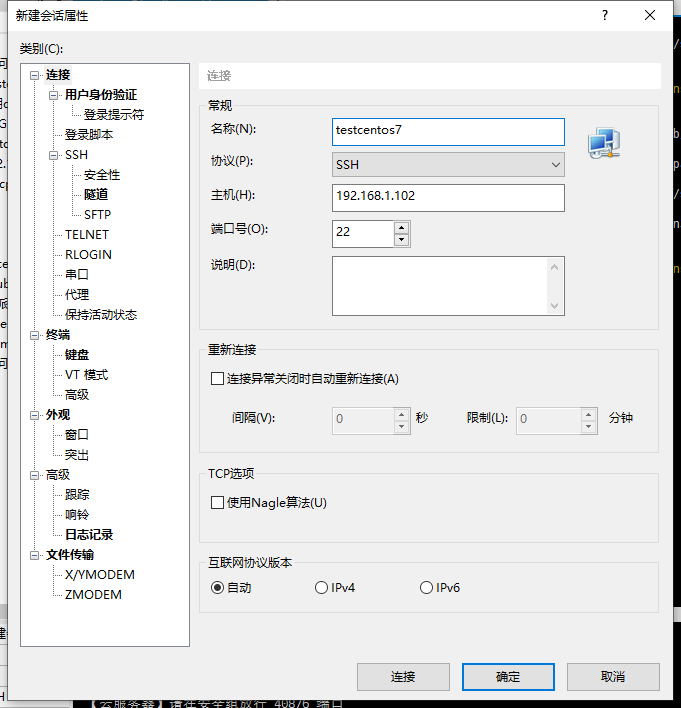Select 安全性 under SSH

pos(102,175)
